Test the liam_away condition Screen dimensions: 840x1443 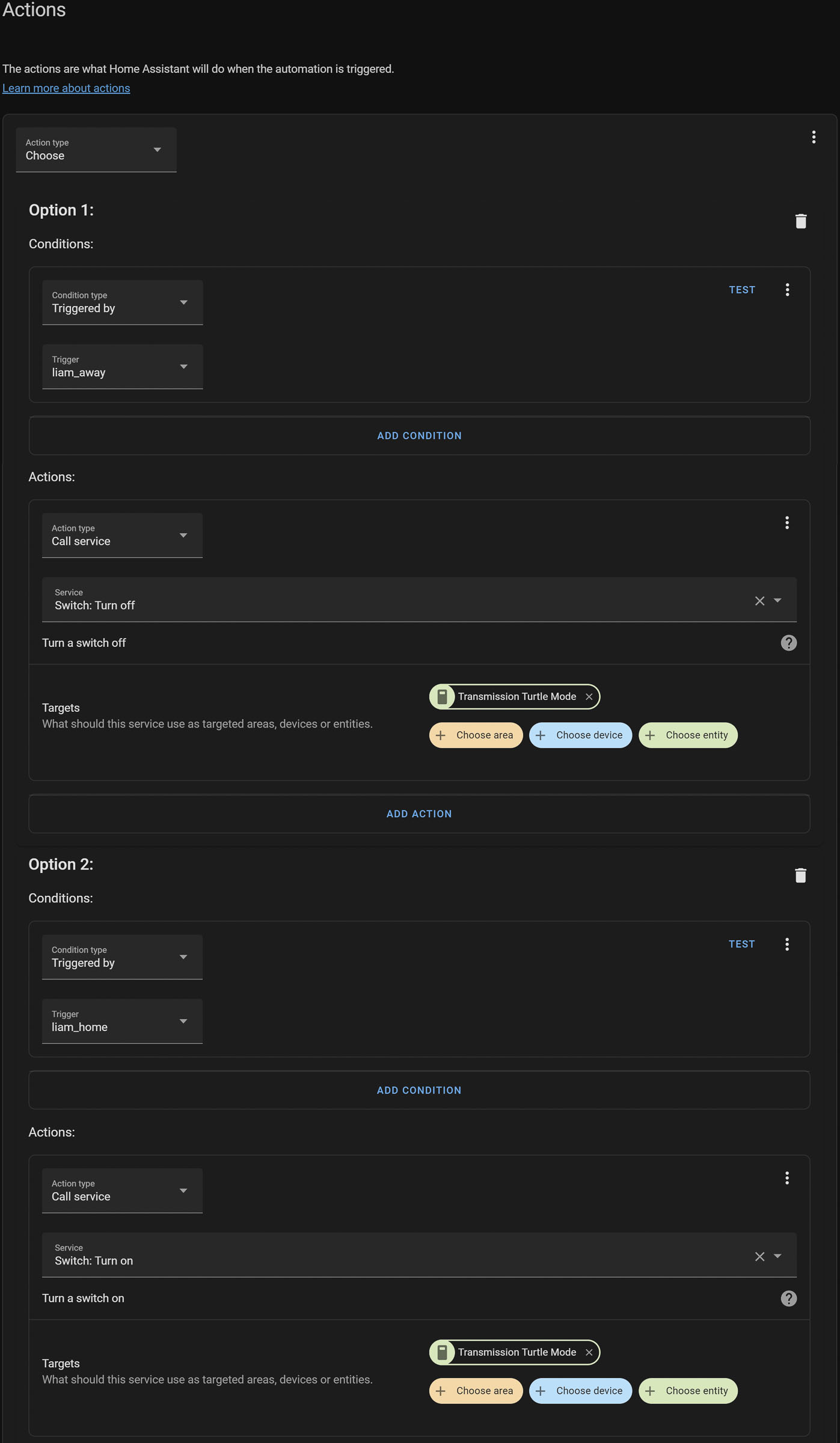click(742, 290)
